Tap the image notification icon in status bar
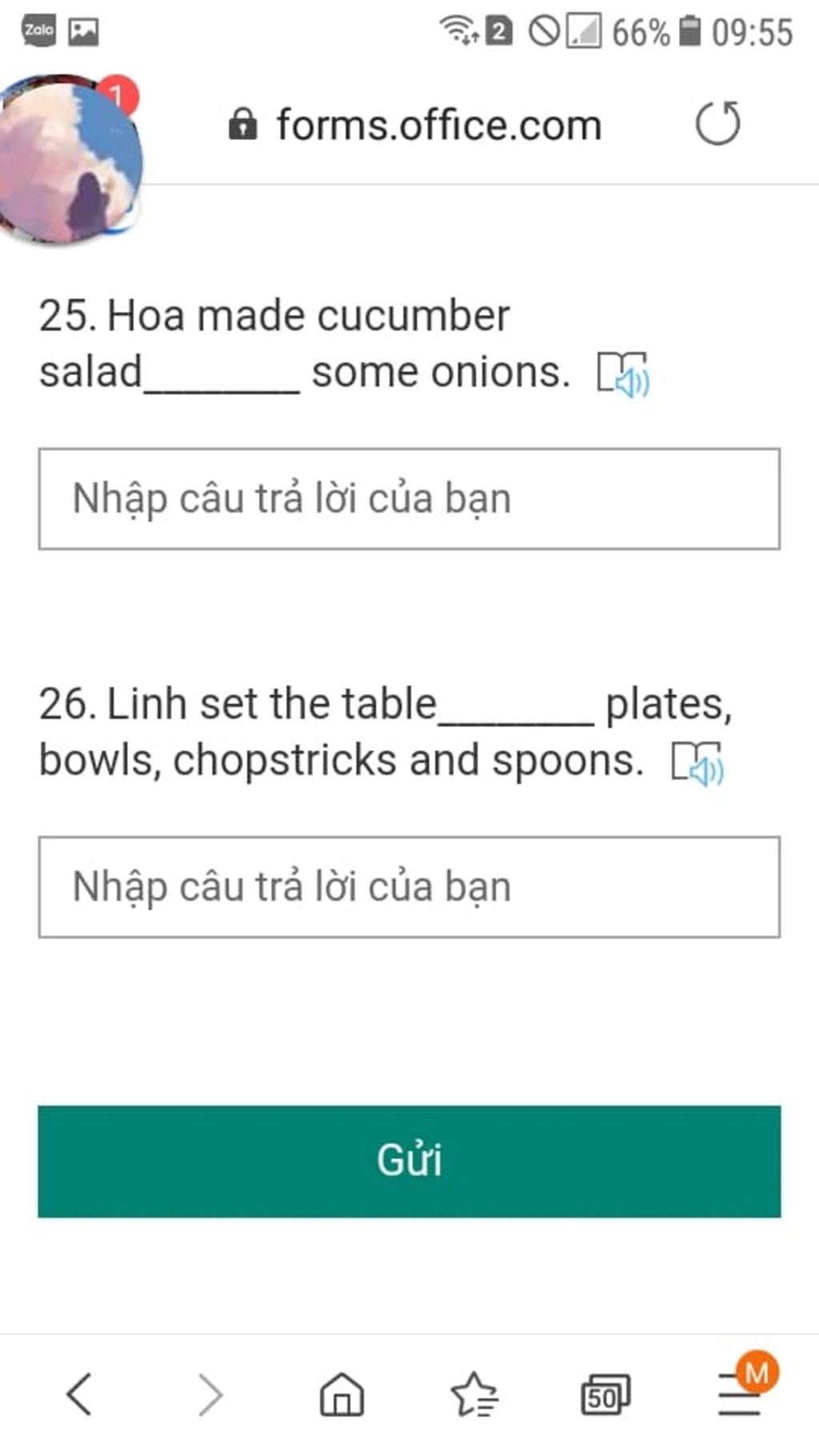This screenshot has width=819, height=1456. click(x=83, y=31)
